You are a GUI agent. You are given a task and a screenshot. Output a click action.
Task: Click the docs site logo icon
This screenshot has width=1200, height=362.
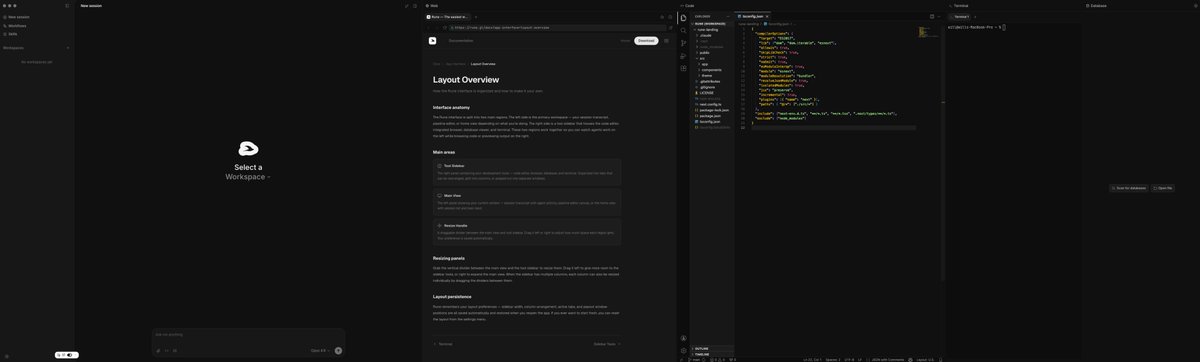[432, 41]
